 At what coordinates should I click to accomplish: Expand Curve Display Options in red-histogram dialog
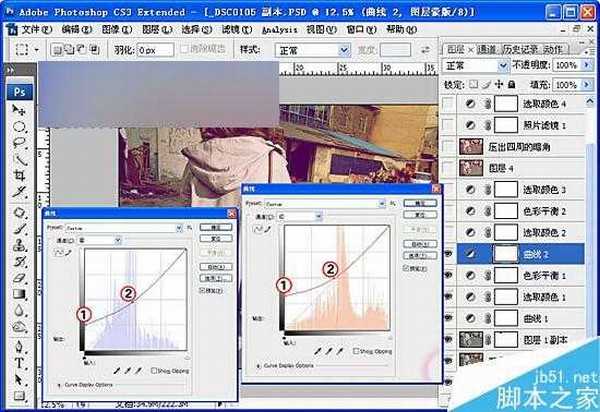259,366
